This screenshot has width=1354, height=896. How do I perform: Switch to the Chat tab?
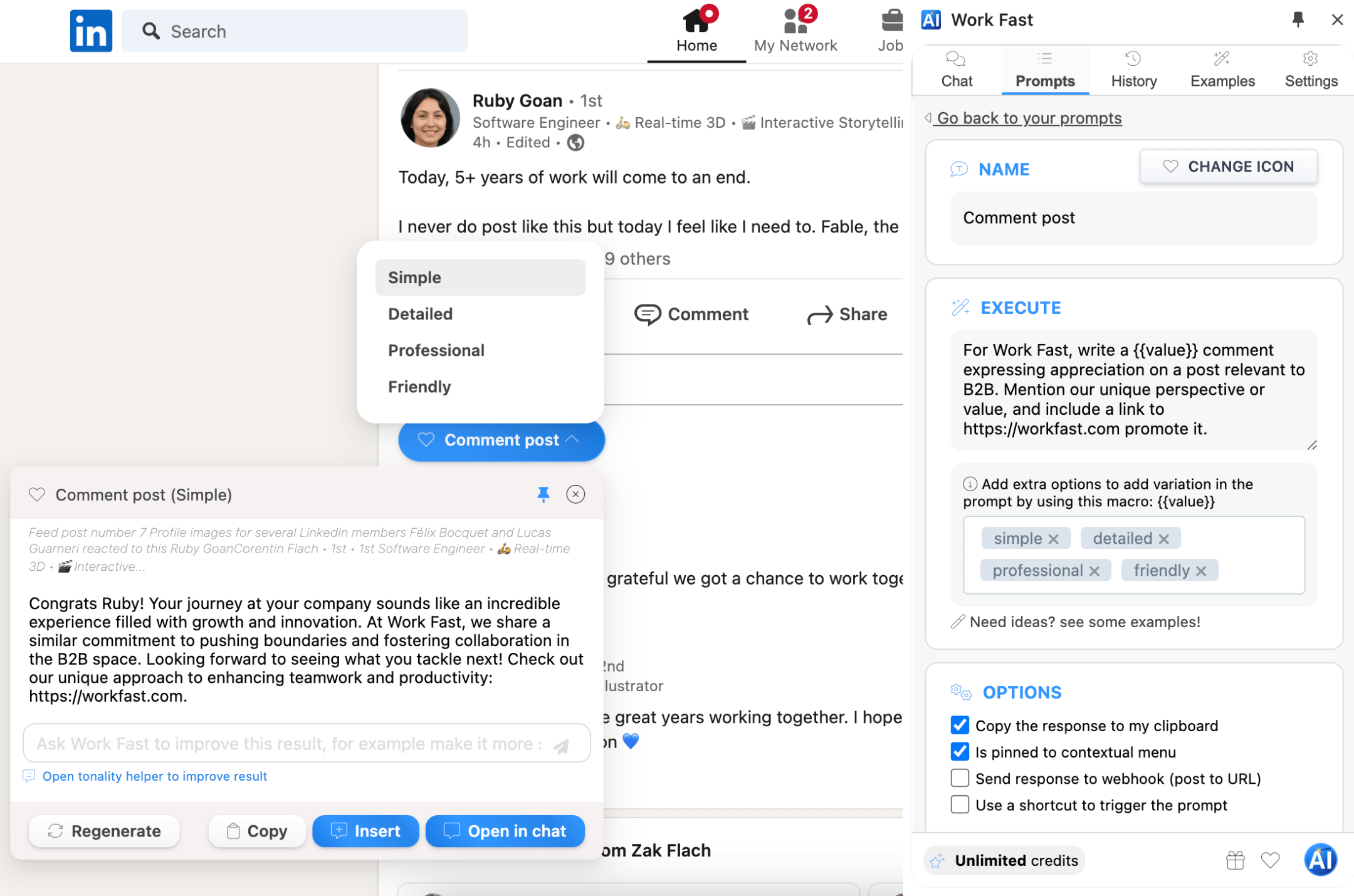957,70
